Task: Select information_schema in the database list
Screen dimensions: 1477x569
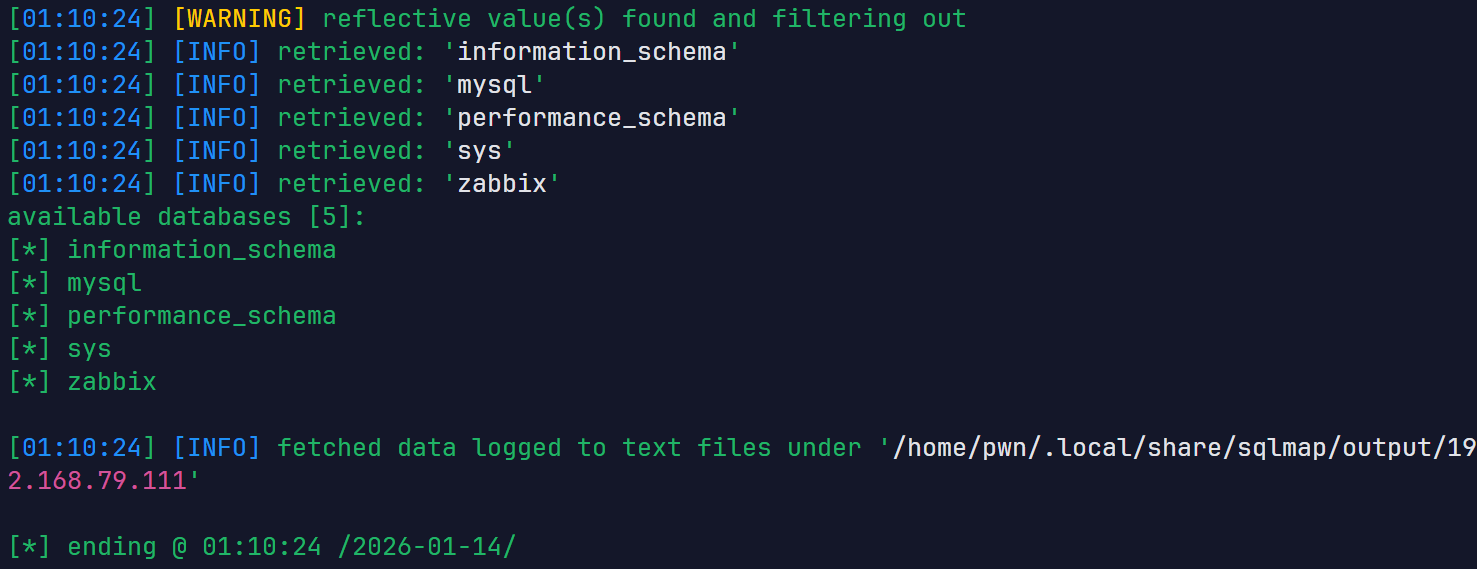Action: point(202,249)
